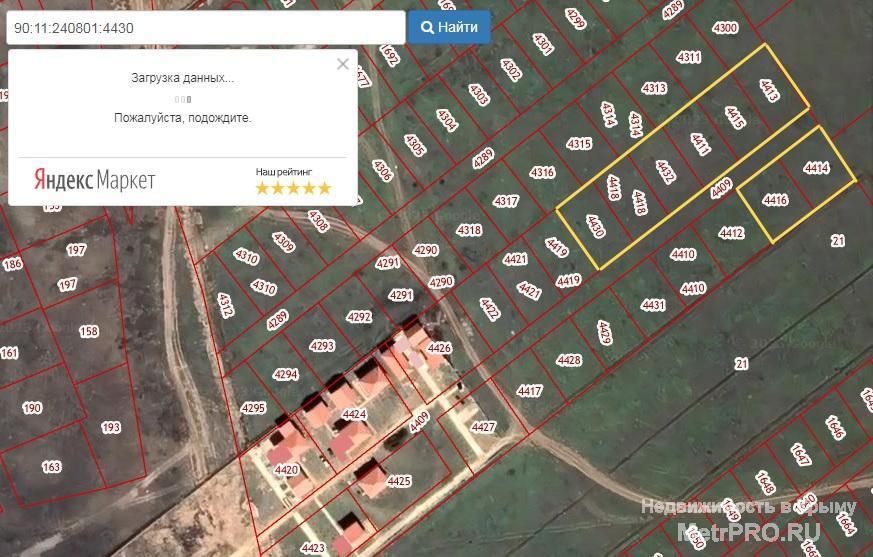Select parcel label 190
Screen dimensions: 873x557
tap(32, 408)
